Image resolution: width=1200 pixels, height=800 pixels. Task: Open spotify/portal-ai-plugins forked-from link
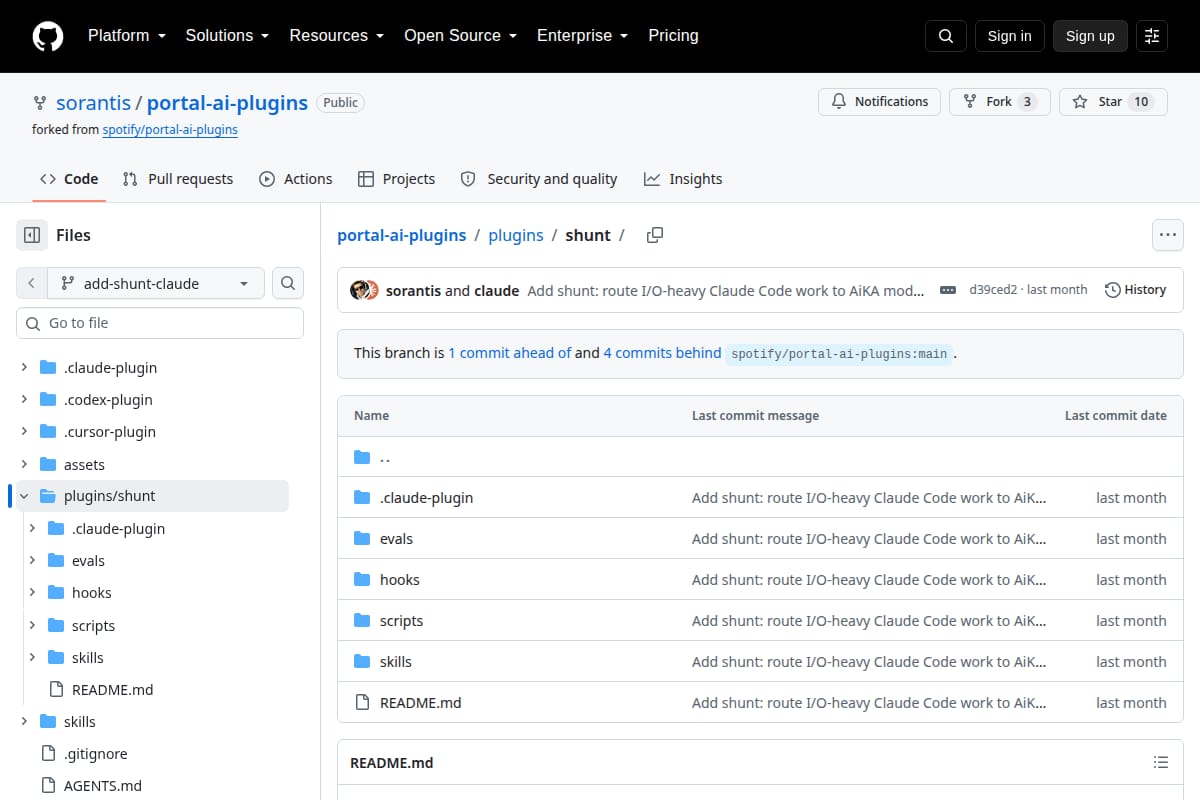[170, 129]
